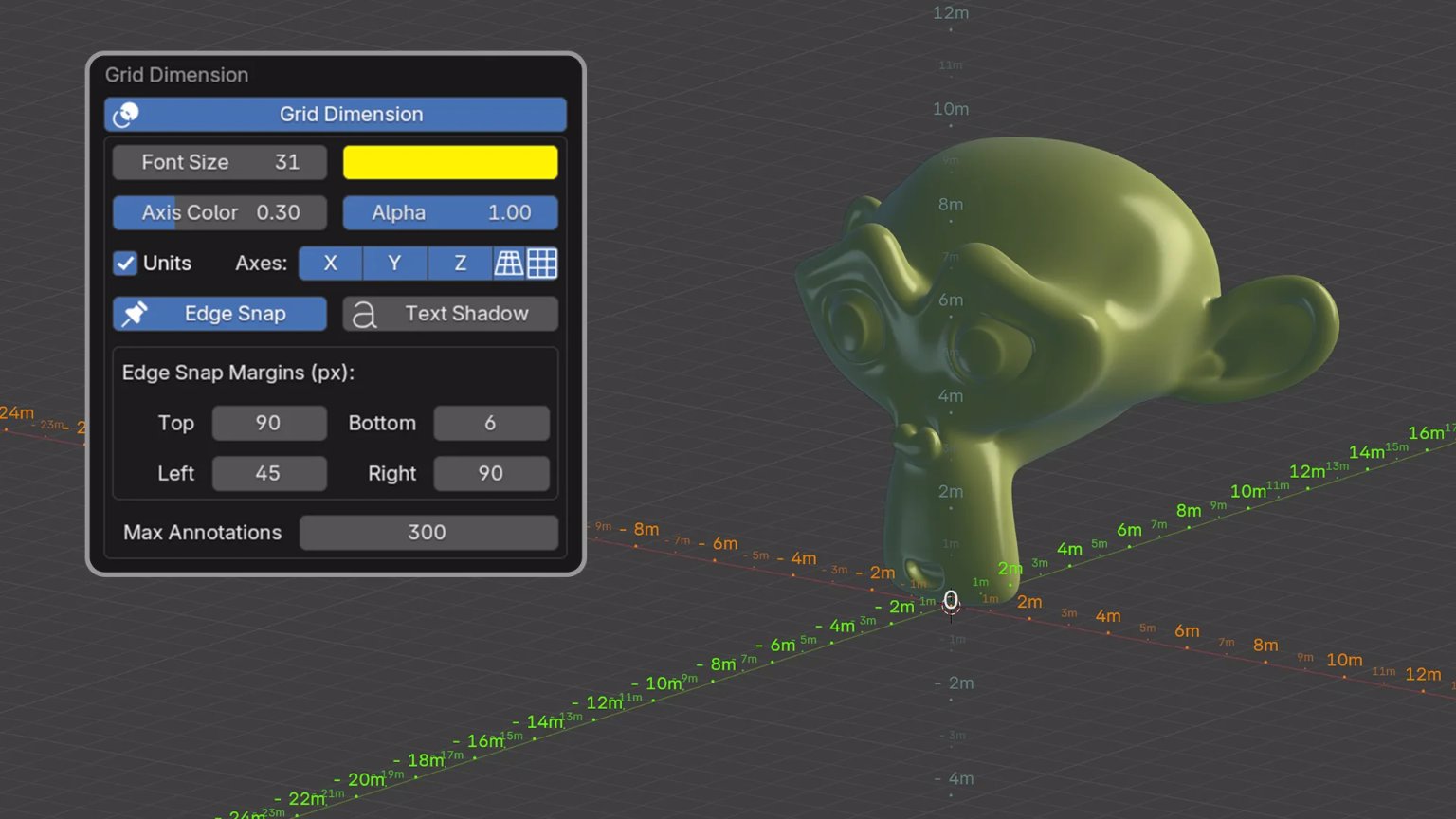Click the Bottom margin value field
Image resolution: width=1456 pixels, height=819 pixels.
point(491,423)
